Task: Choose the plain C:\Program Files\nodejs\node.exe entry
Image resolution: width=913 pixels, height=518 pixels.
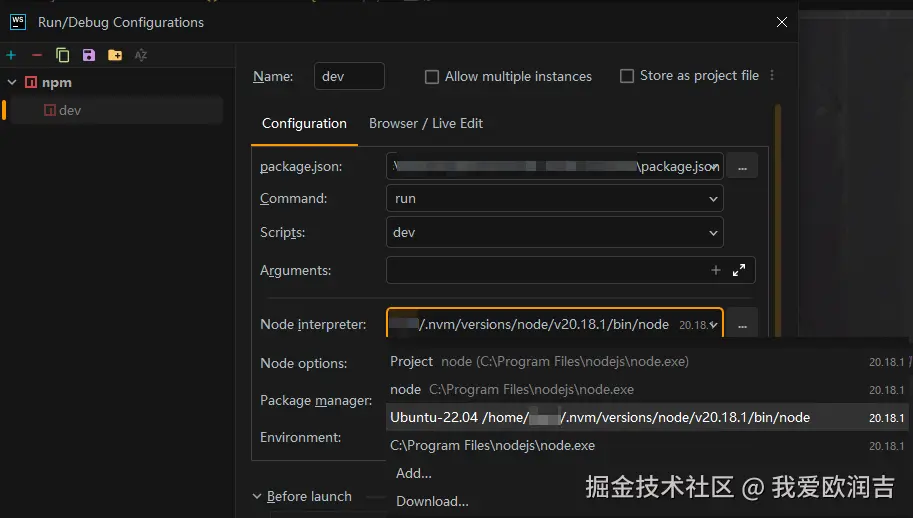Action: (x=647, y=445)
